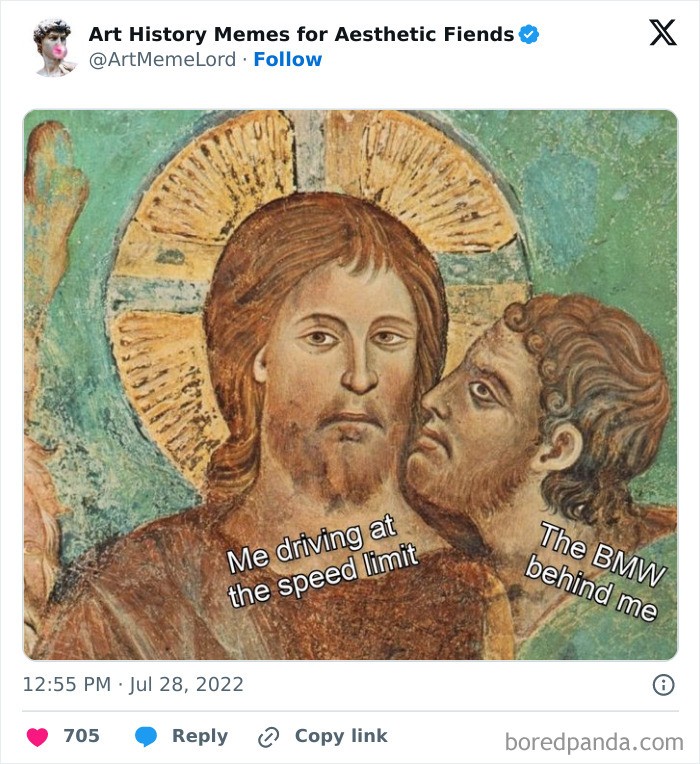Open the fresco meme image

(x=350, y=385)
